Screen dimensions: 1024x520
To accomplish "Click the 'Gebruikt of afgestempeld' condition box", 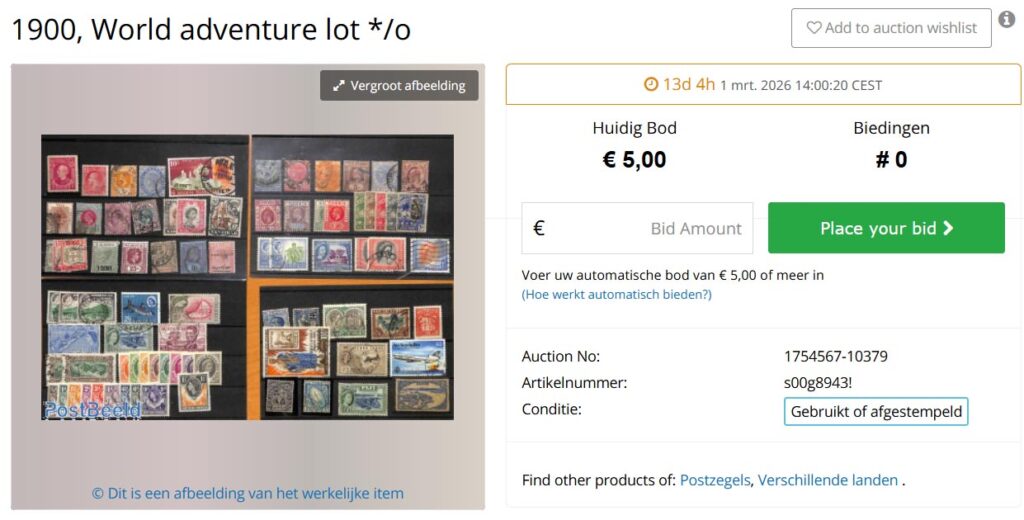I will (876, 411).
